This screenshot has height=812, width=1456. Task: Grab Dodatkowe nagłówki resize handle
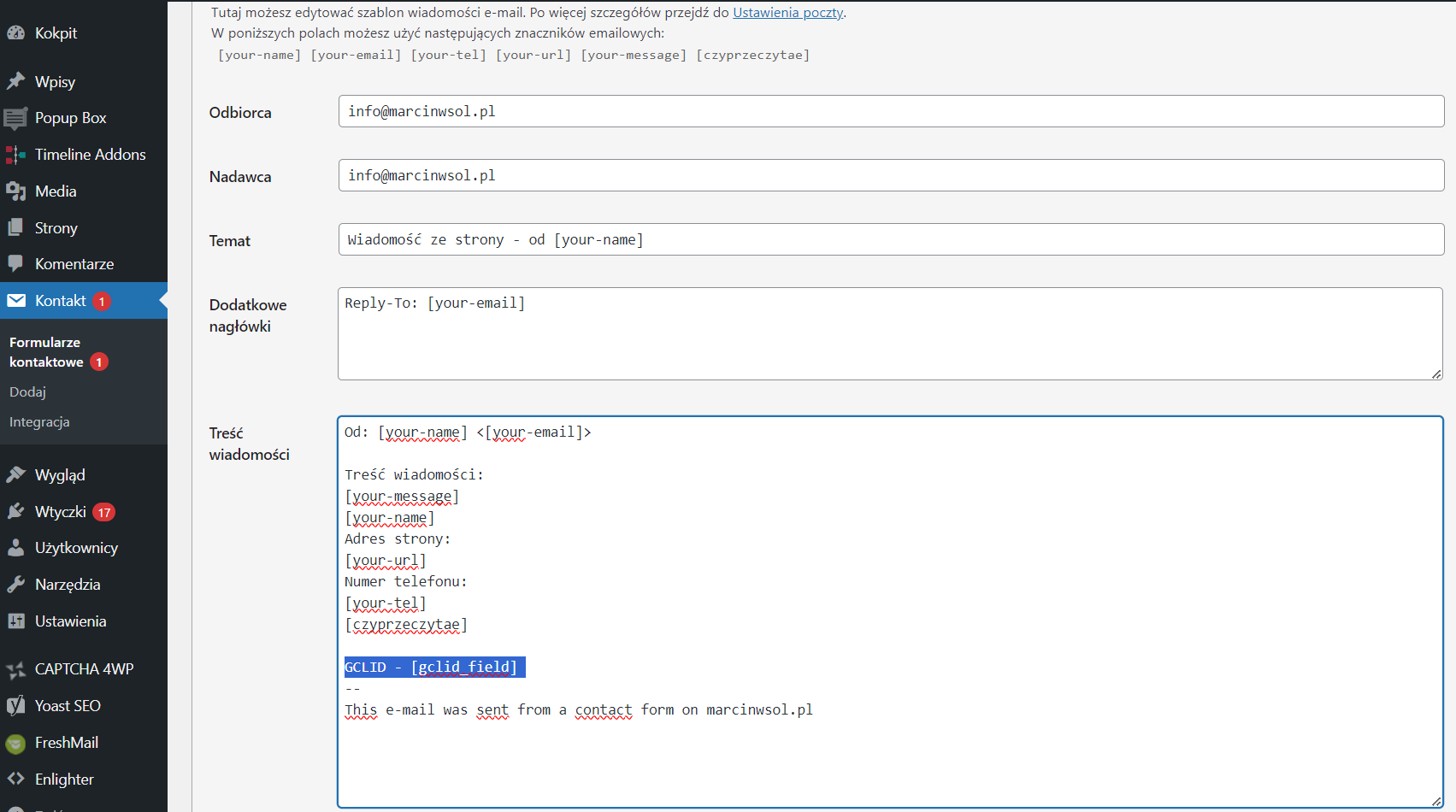[1436, 374]
